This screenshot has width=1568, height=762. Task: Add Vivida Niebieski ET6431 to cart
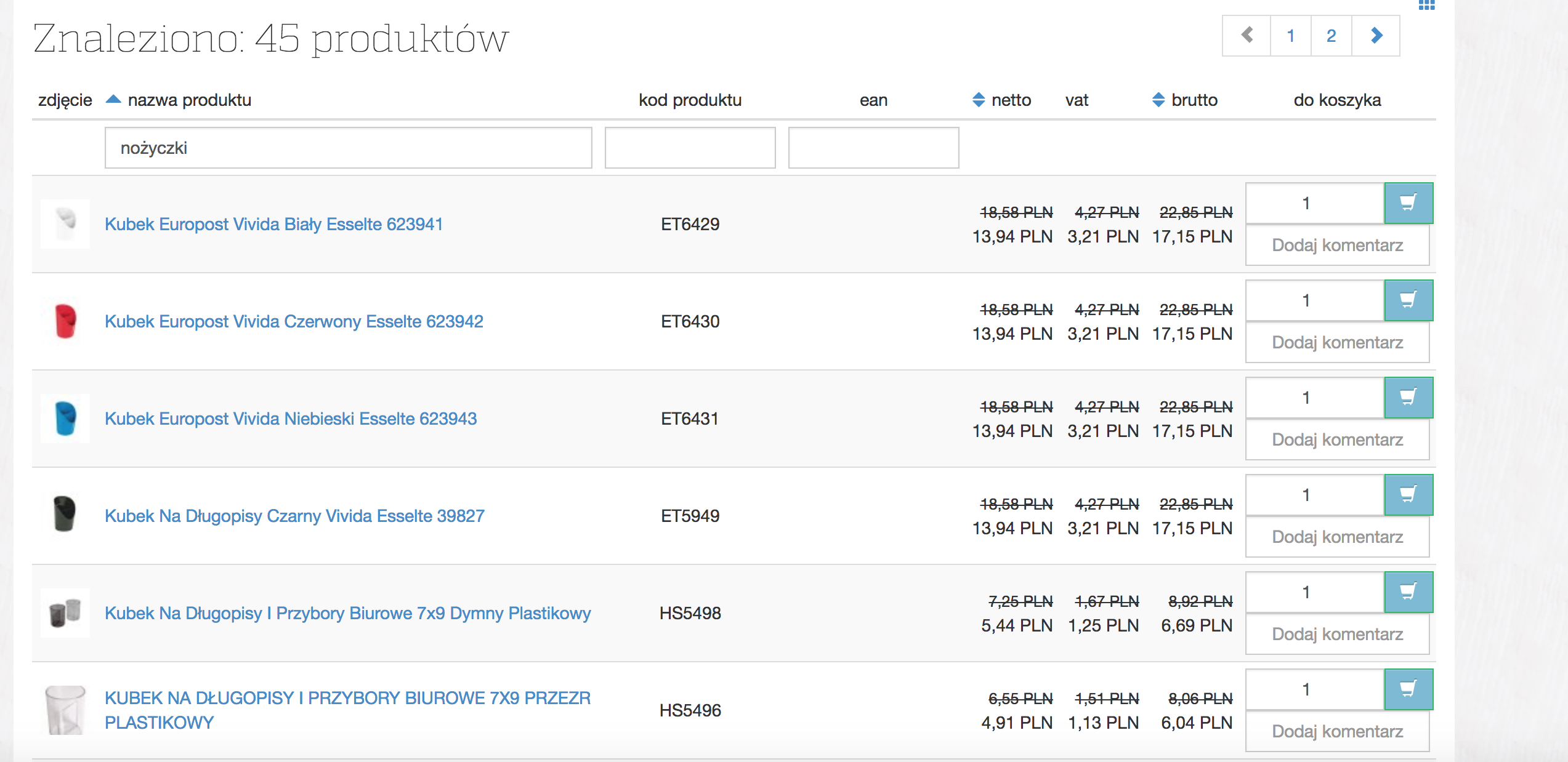tap(1408, 398)
